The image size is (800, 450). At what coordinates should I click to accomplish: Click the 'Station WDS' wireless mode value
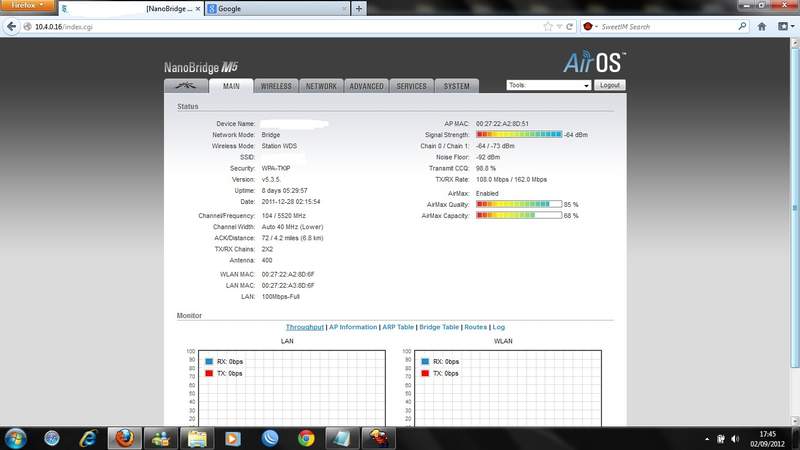279,146
